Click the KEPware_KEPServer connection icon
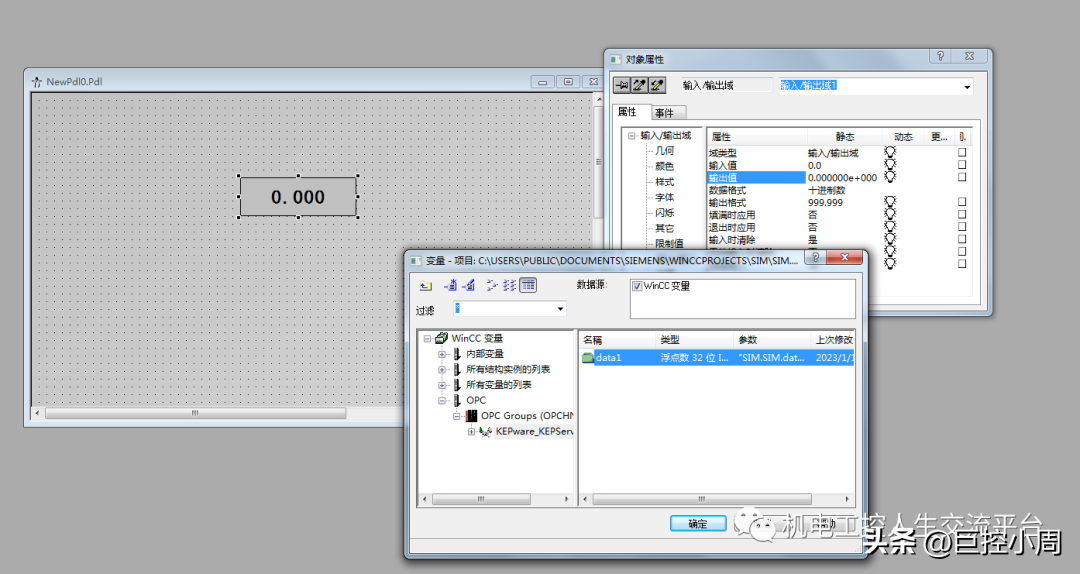This screenshot has height=574, width=1080. [486, 431]
